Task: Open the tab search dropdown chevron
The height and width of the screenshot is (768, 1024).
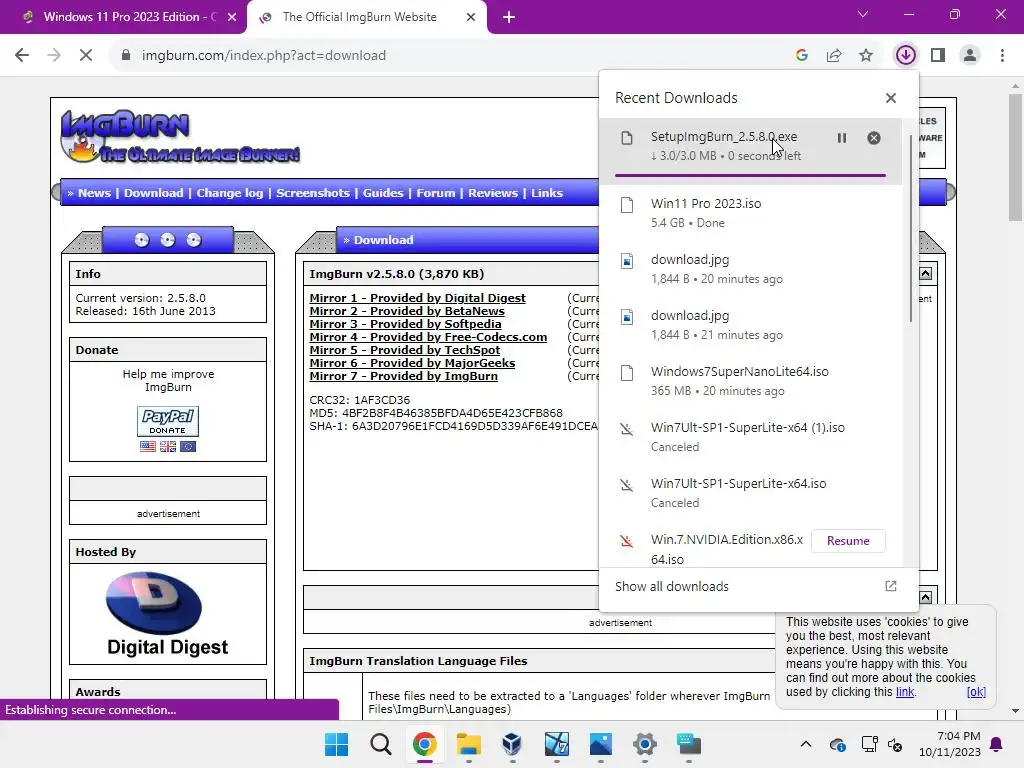Action: pos(863,14)
